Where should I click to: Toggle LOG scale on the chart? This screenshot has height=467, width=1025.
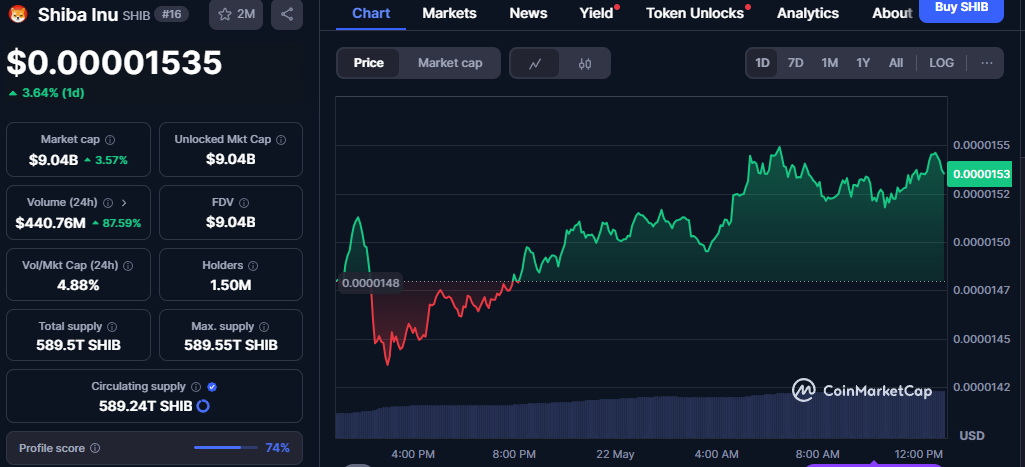click(x=941, y=63)
